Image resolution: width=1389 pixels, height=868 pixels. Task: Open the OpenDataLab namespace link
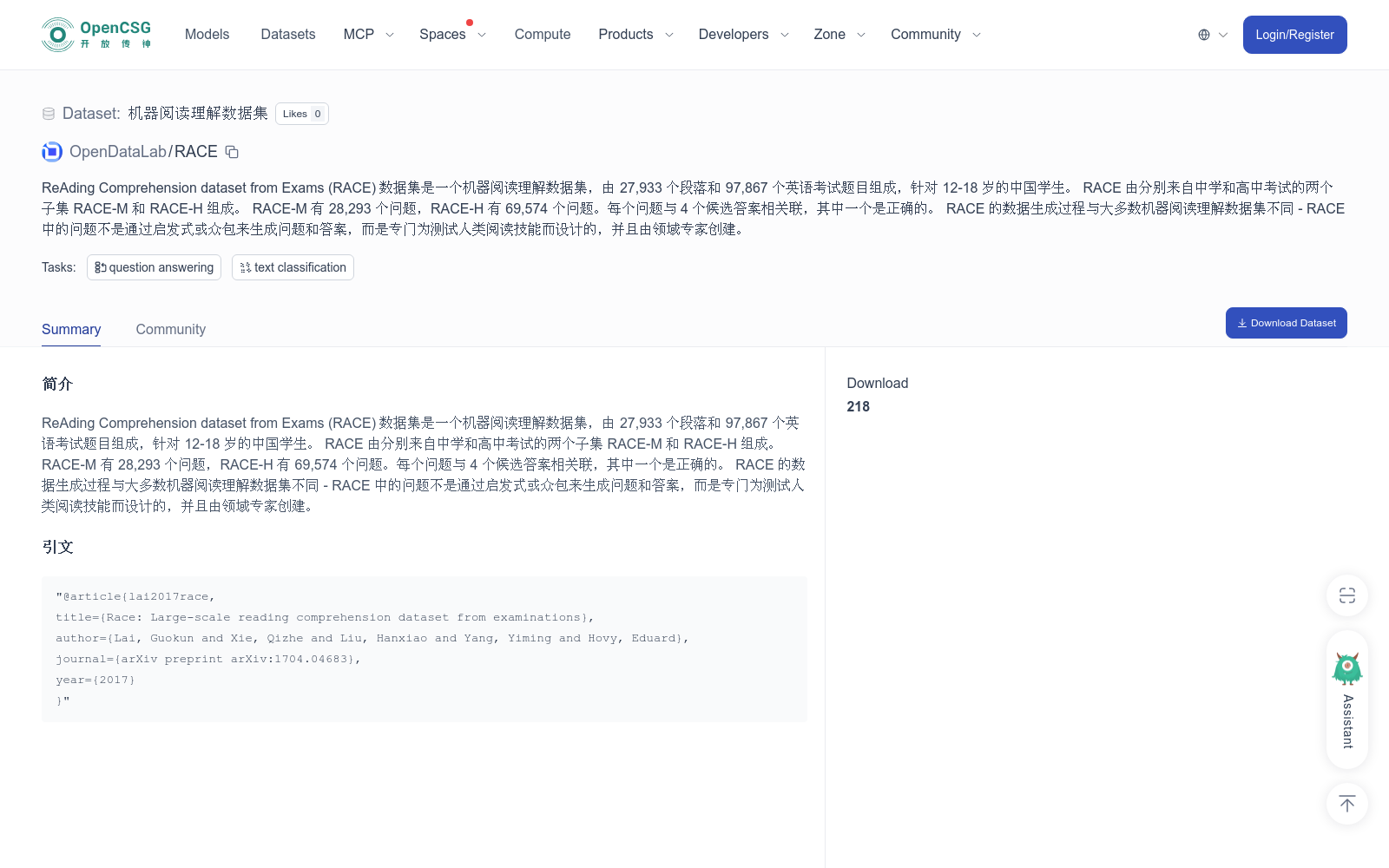coord(118,152)
